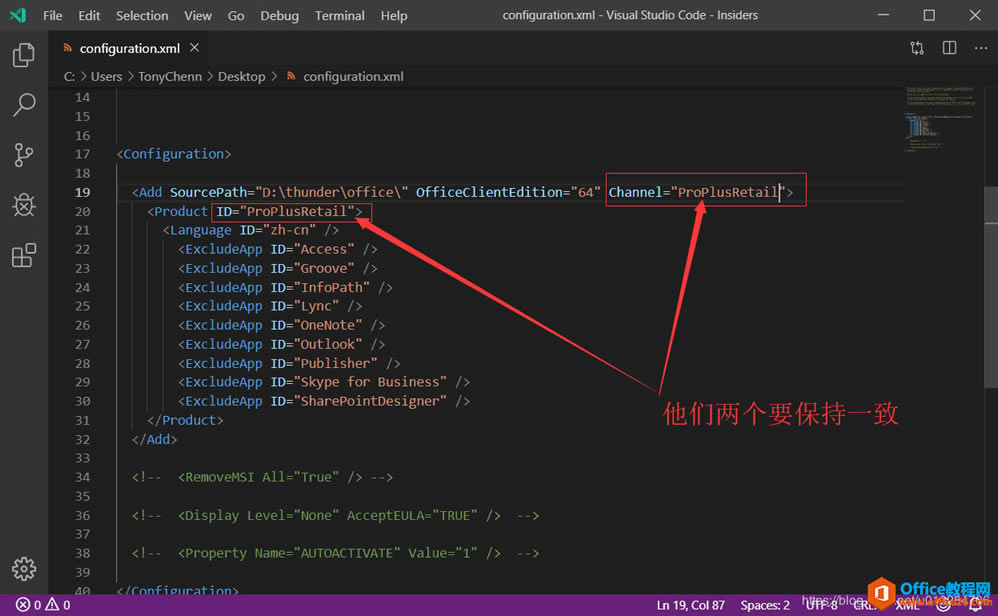The image size is (998, 616).
Task: Open the Selection menu
Action: [142, 15]
